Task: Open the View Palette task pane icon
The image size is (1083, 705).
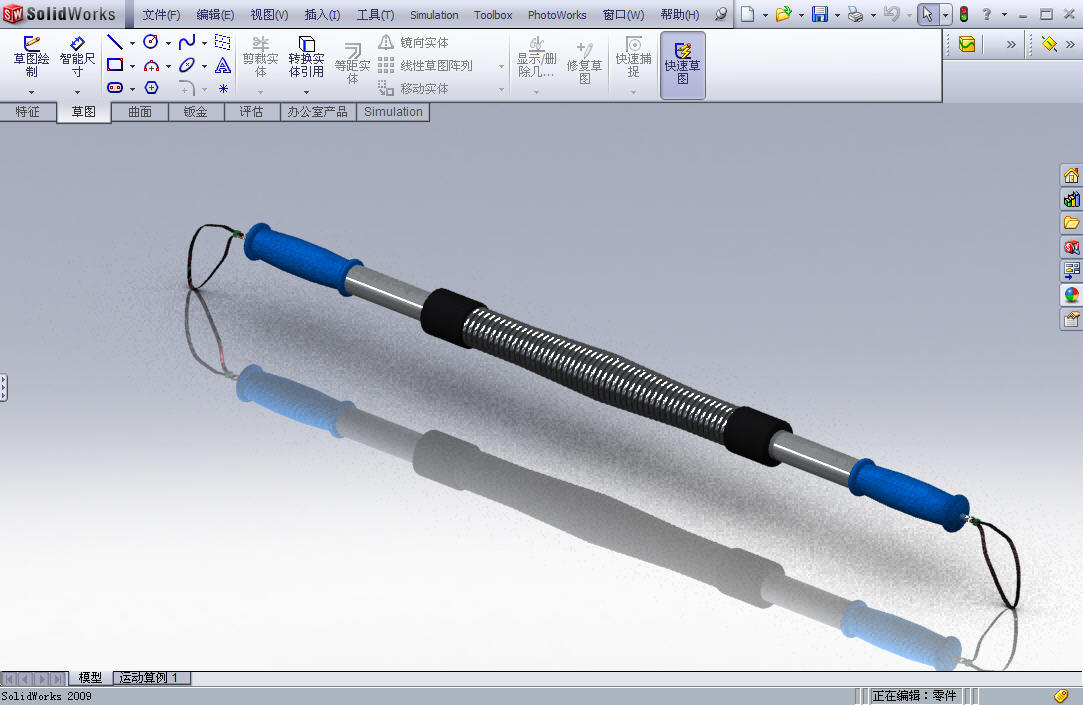Action: (x=1071, y=271)
